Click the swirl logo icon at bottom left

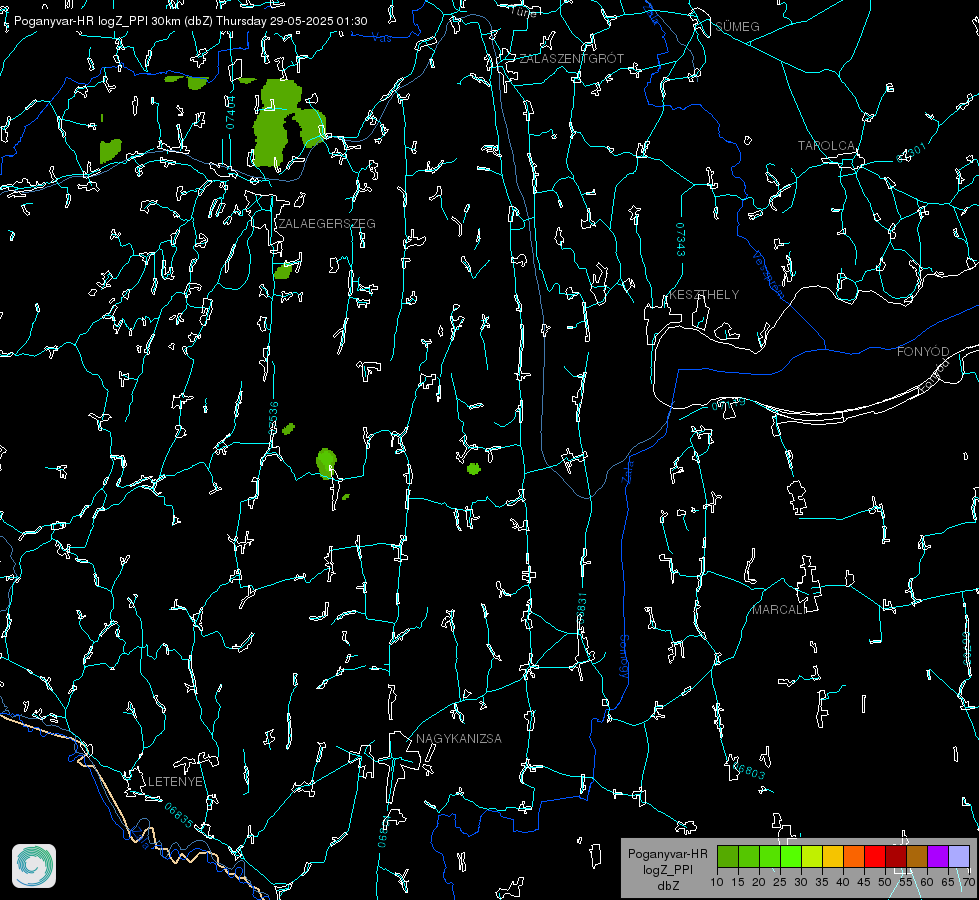(x=34, y=866)
